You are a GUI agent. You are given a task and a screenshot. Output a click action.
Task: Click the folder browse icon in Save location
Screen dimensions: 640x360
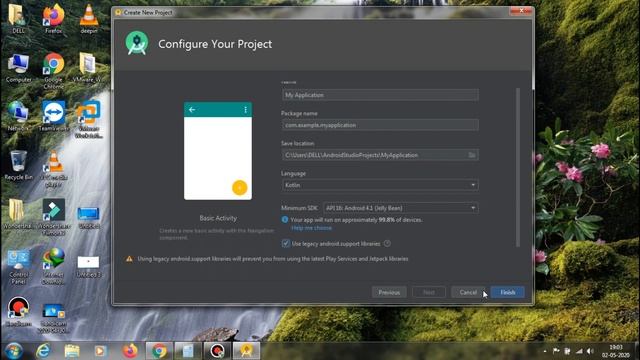[471, 155]
